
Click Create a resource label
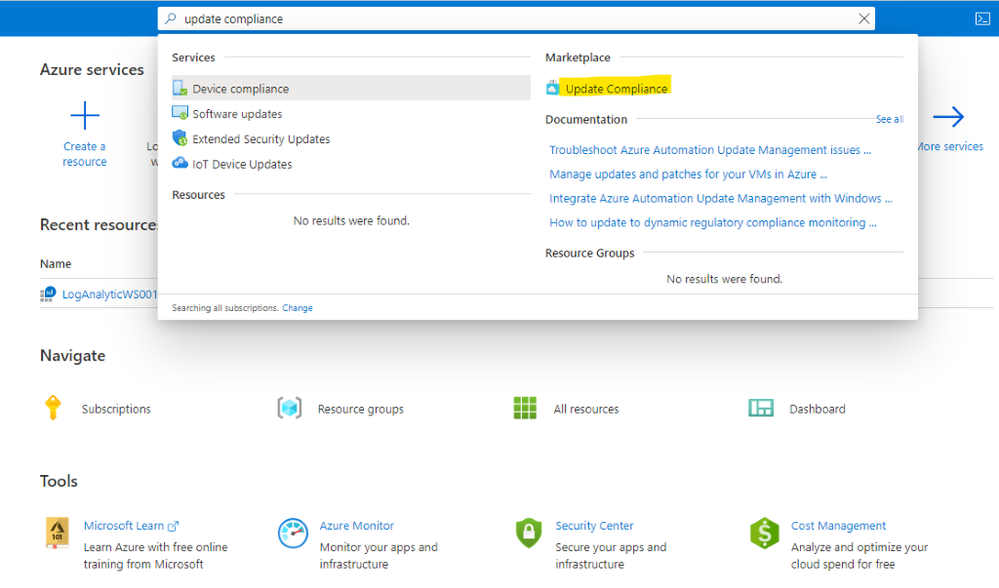pos(85,154)
